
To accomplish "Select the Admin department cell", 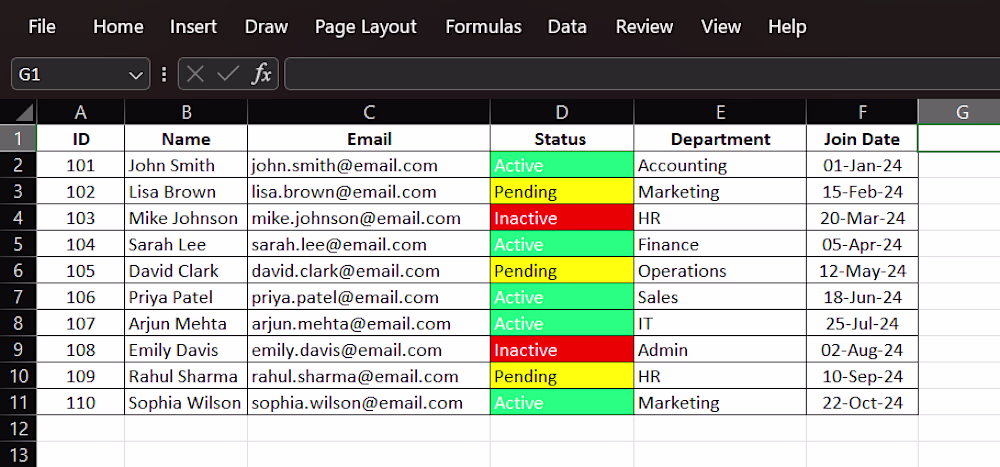I will [x=720, y=350].
